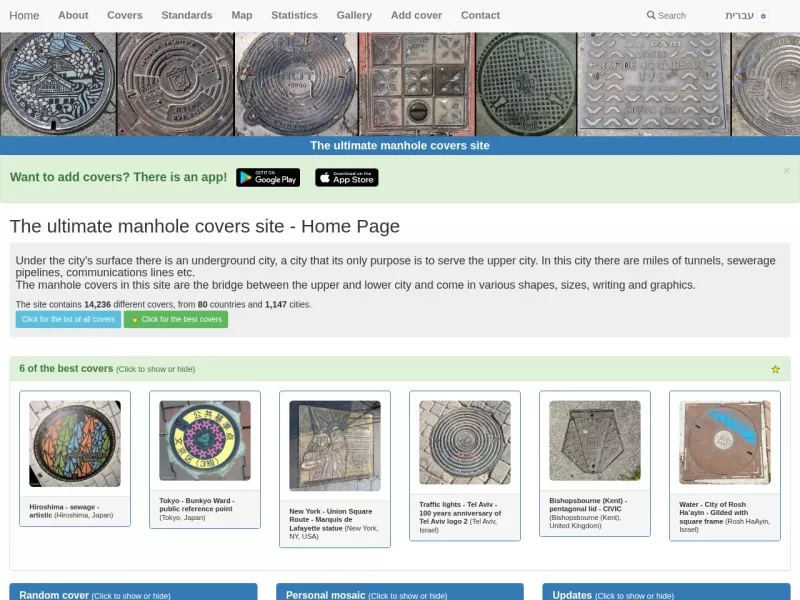Image resolution: width=800 pixels, height=600 pixels.
Task: Toggle the Updates panel
Action: click(x=613, y=595)
